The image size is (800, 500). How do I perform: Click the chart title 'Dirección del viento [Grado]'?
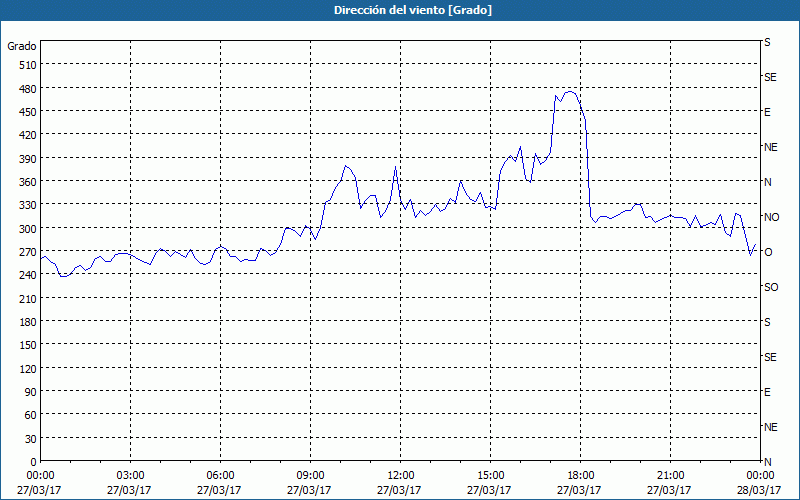[x=412, y=10]
